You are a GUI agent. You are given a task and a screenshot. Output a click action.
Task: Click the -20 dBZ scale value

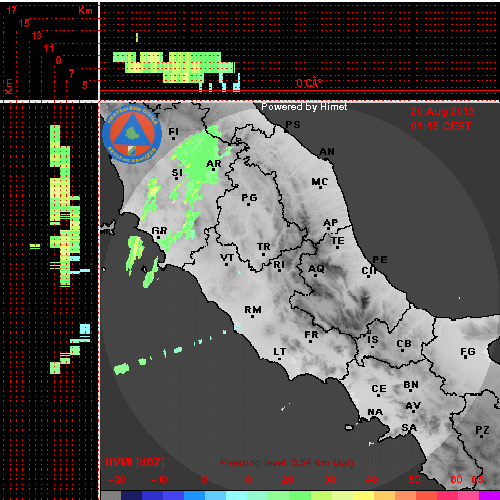[x=117, y=480]
